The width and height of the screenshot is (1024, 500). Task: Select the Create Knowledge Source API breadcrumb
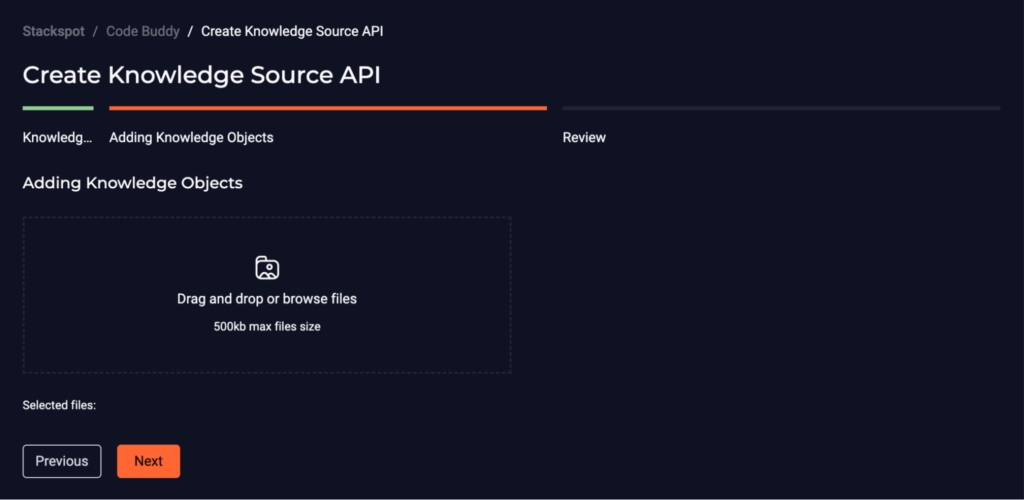(292, 31)
